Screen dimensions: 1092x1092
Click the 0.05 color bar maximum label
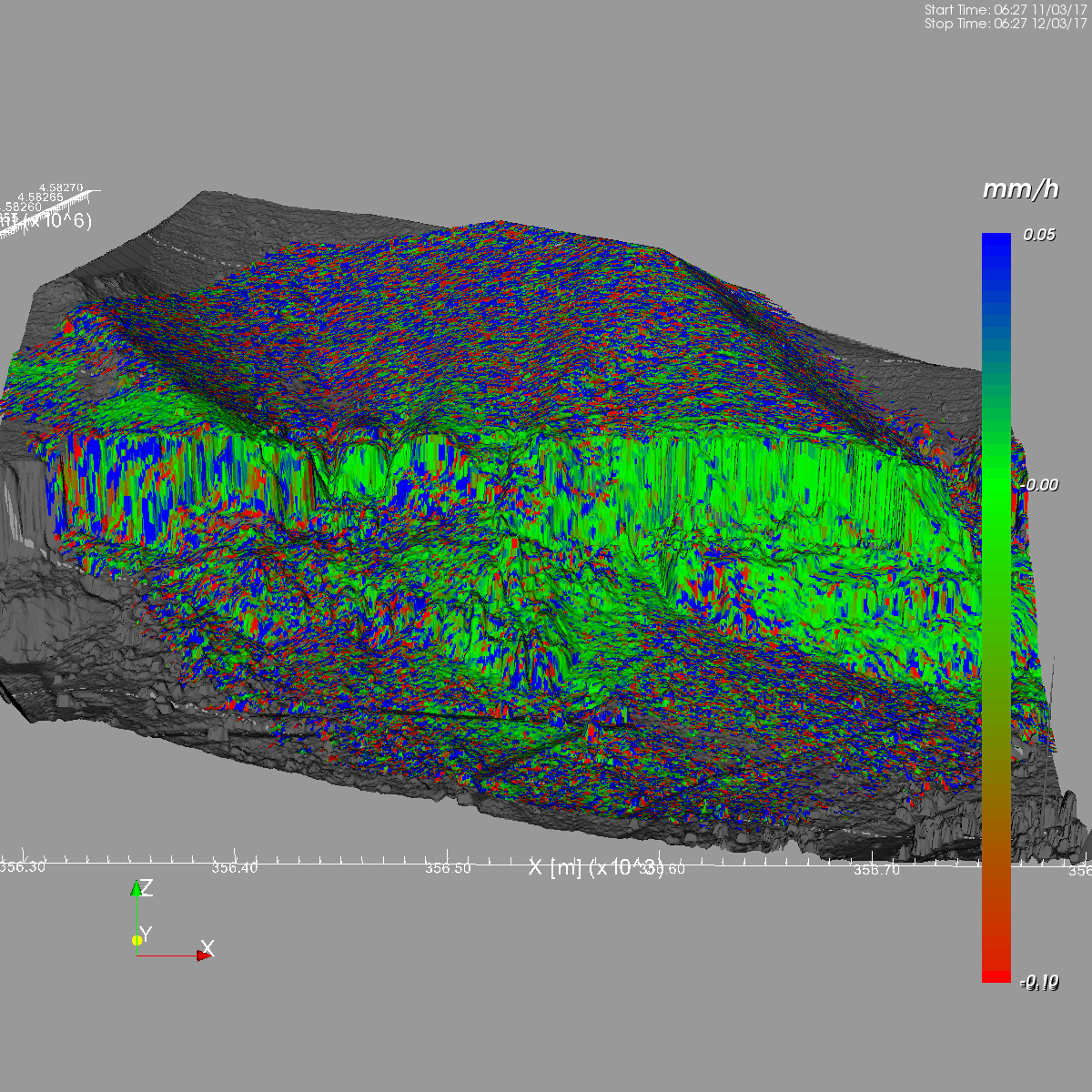[1039, 235]
